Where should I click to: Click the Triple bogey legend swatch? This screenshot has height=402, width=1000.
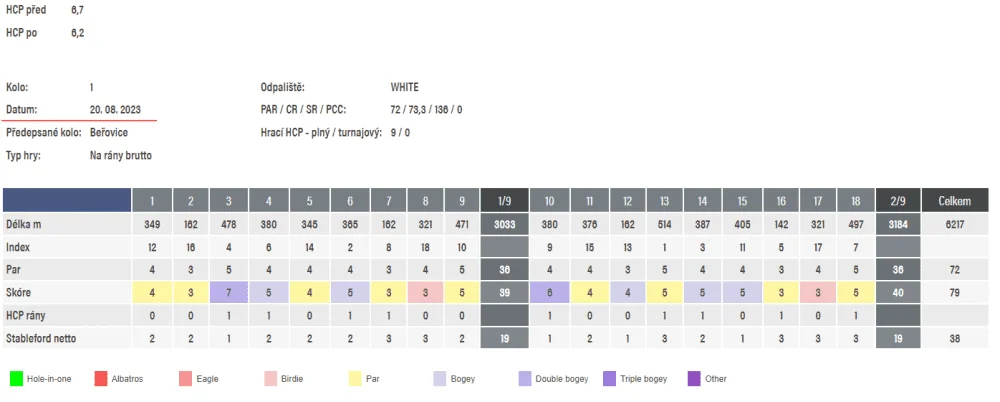610,379
